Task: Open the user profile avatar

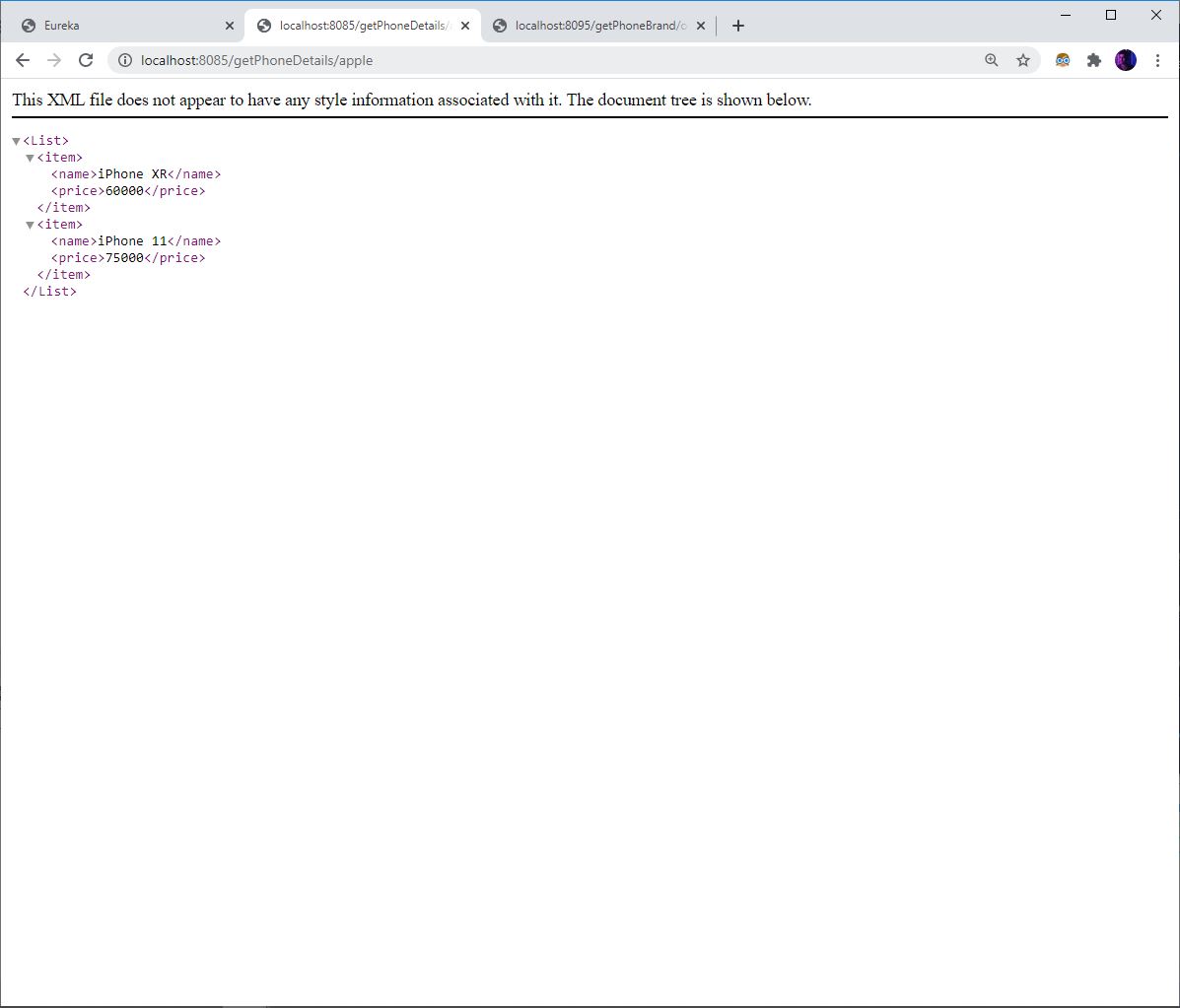Action: pyautogui.click(x=1126, y=60)
